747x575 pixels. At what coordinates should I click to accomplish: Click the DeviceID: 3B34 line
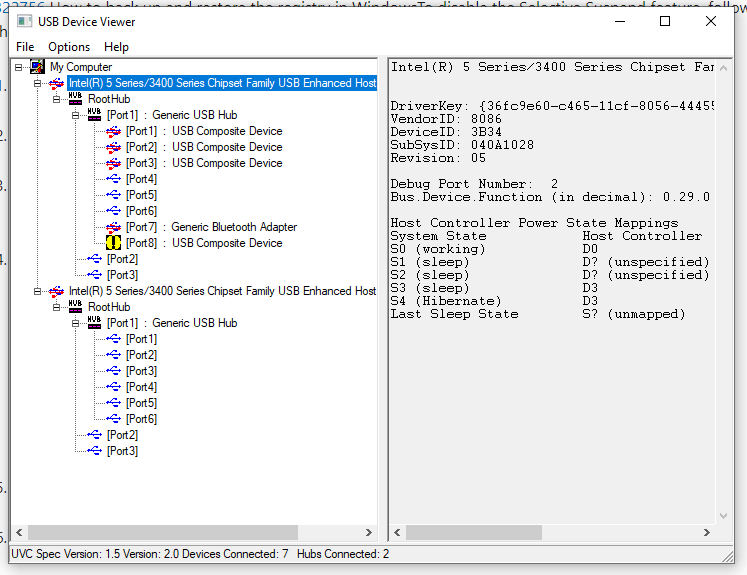pyautogui.click(x=446, y=132)
